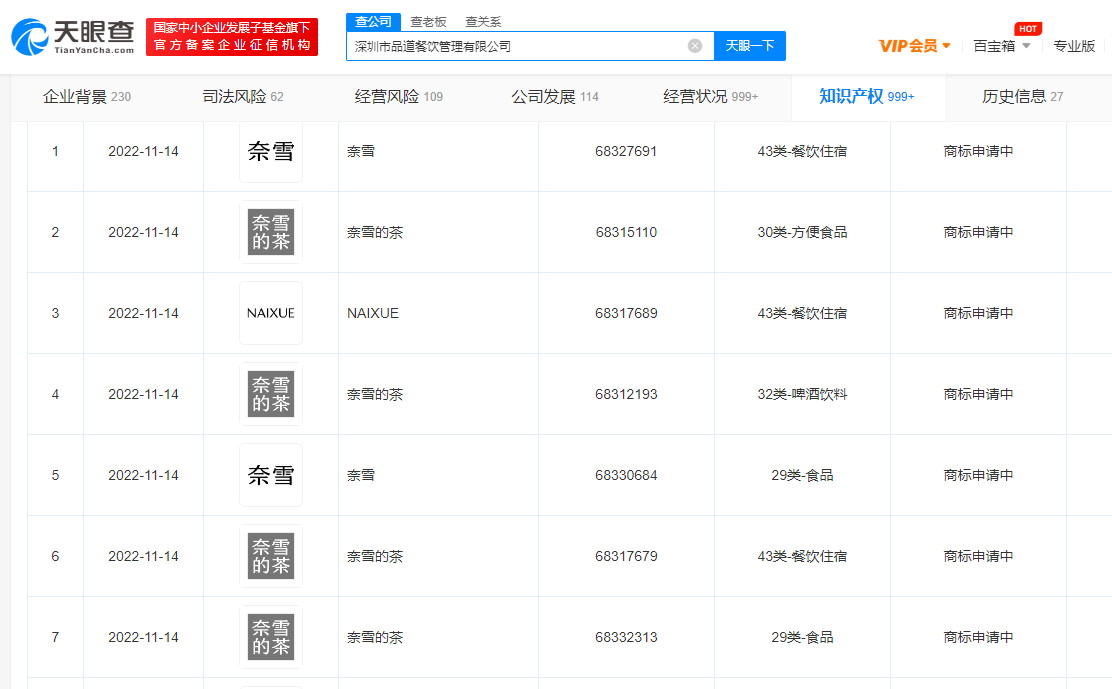Click the red 国家中小企业发展子基金旗下 banner
This screenshot has width=1112, height=689.
point(232,37)
